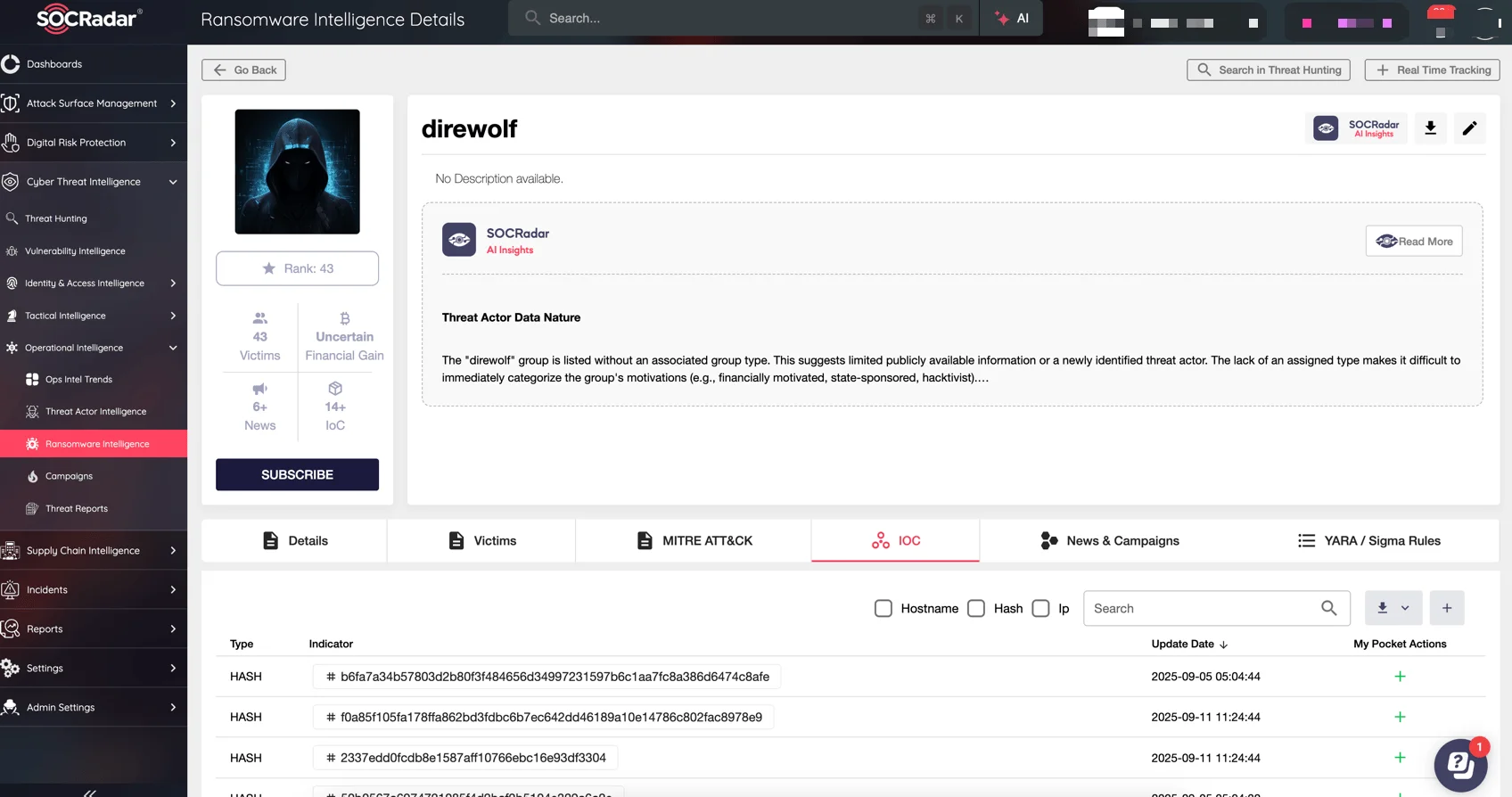
Task: Click the SOCRadar AI Insights panel logo
Action: 459,240
